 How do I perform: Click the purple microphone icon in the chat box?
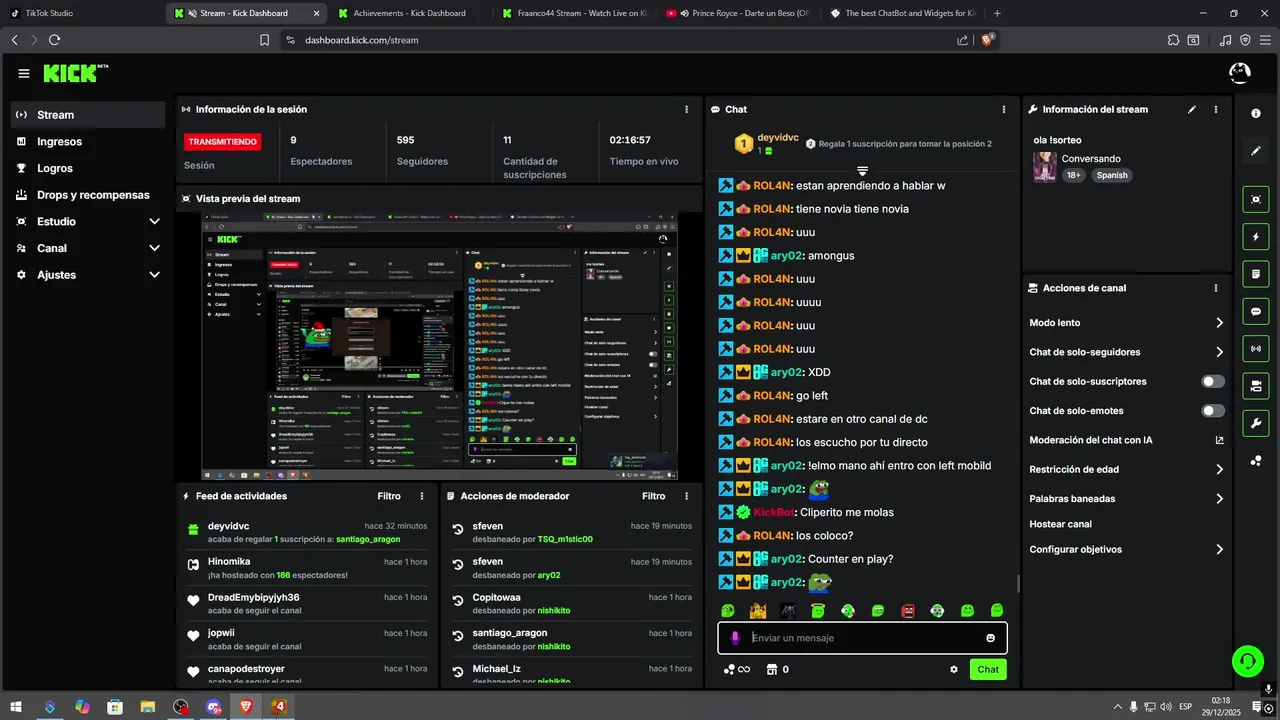[735, 638]
